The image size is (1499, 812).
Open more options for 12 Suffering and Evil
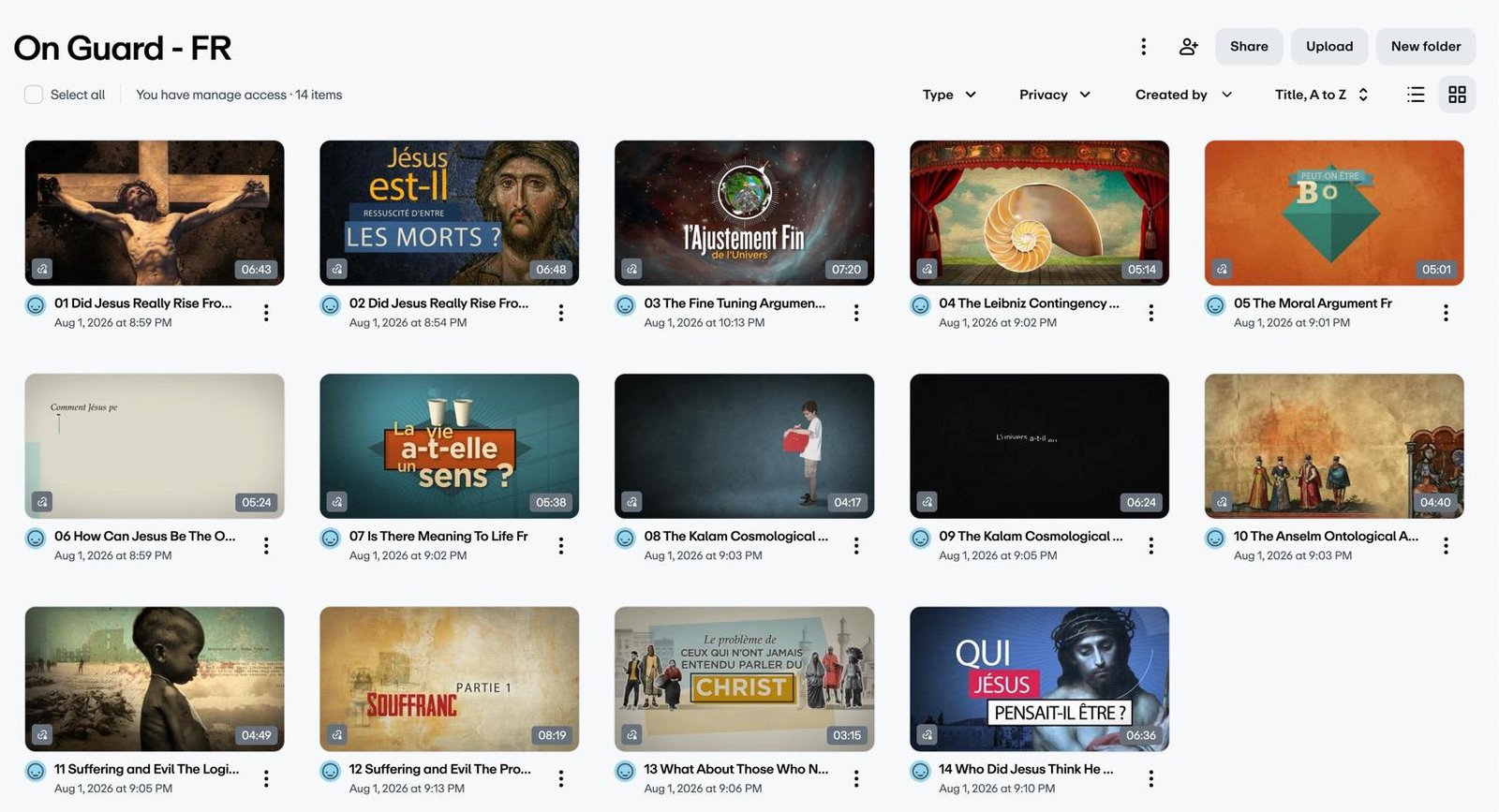point(561,778)
